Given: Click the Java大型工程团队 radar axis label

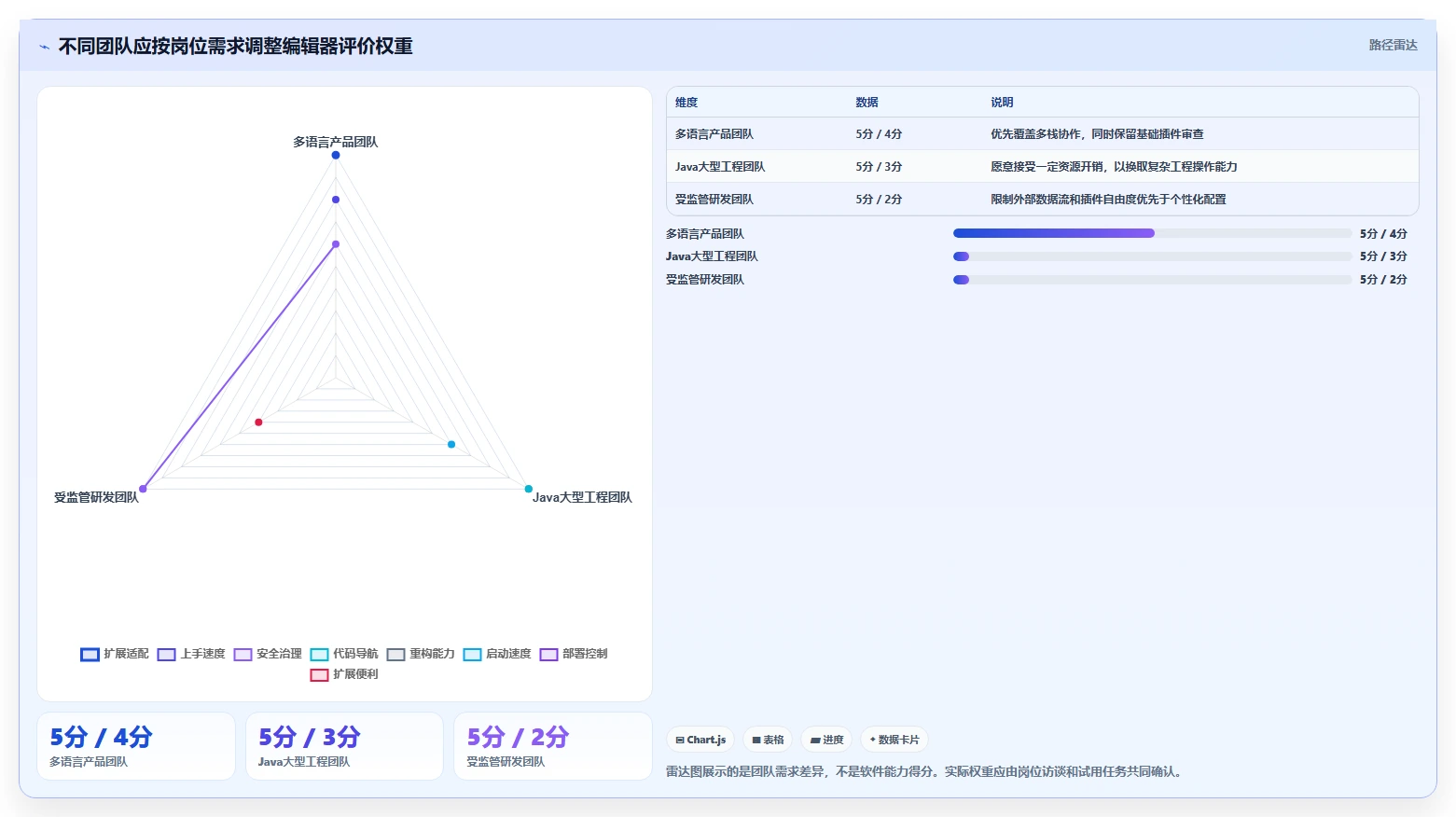Looking at the screenshot, I should [x=582, y=497].
